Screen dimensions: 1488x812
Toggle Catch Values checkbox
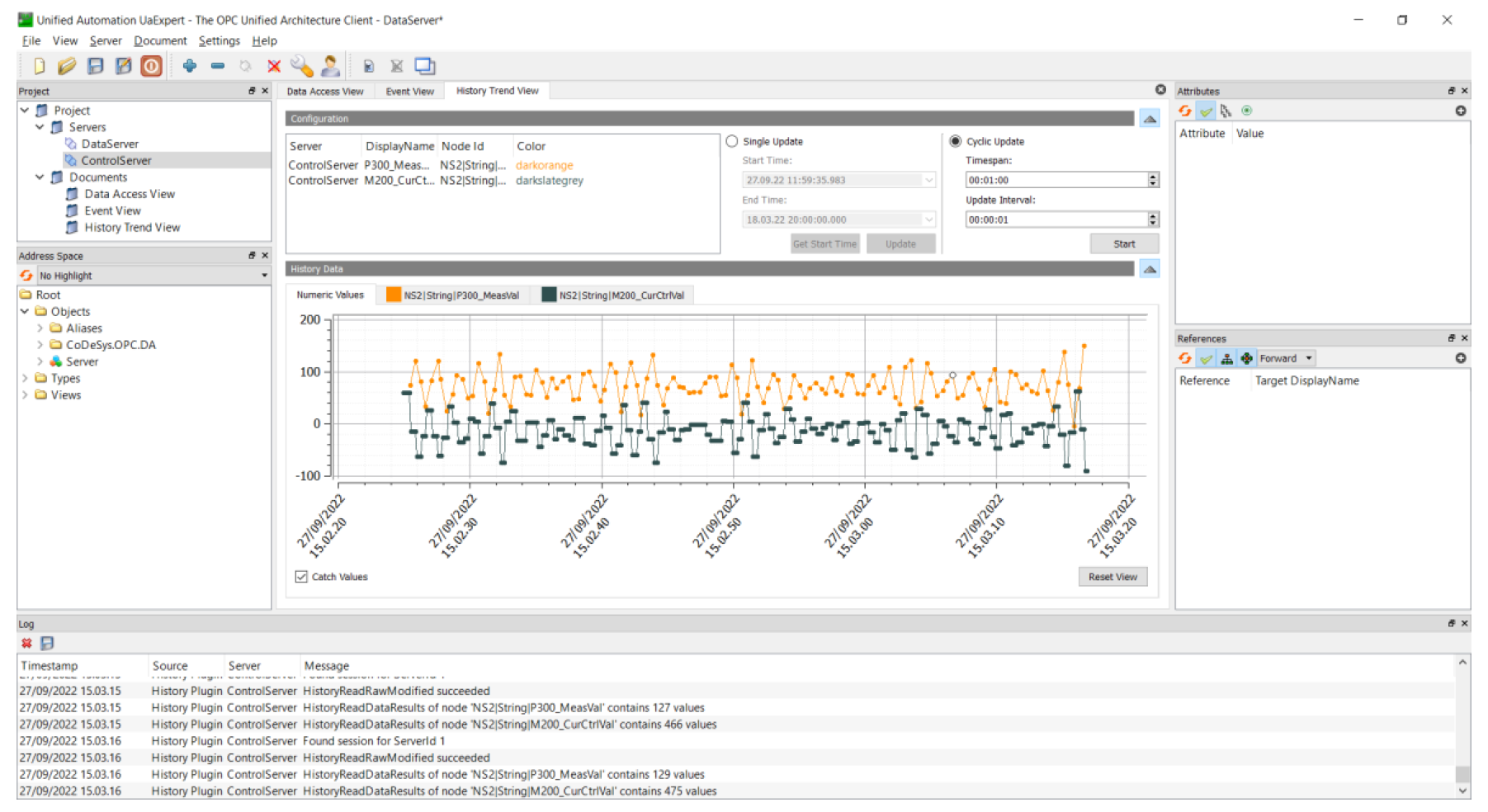click(301, 577)
